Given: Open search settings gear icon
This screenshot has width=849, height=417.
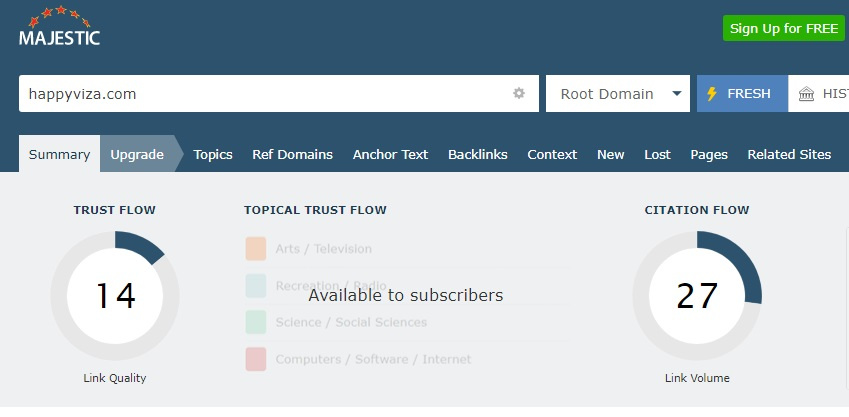Looking at the screenshot, I should pos(519,93).
